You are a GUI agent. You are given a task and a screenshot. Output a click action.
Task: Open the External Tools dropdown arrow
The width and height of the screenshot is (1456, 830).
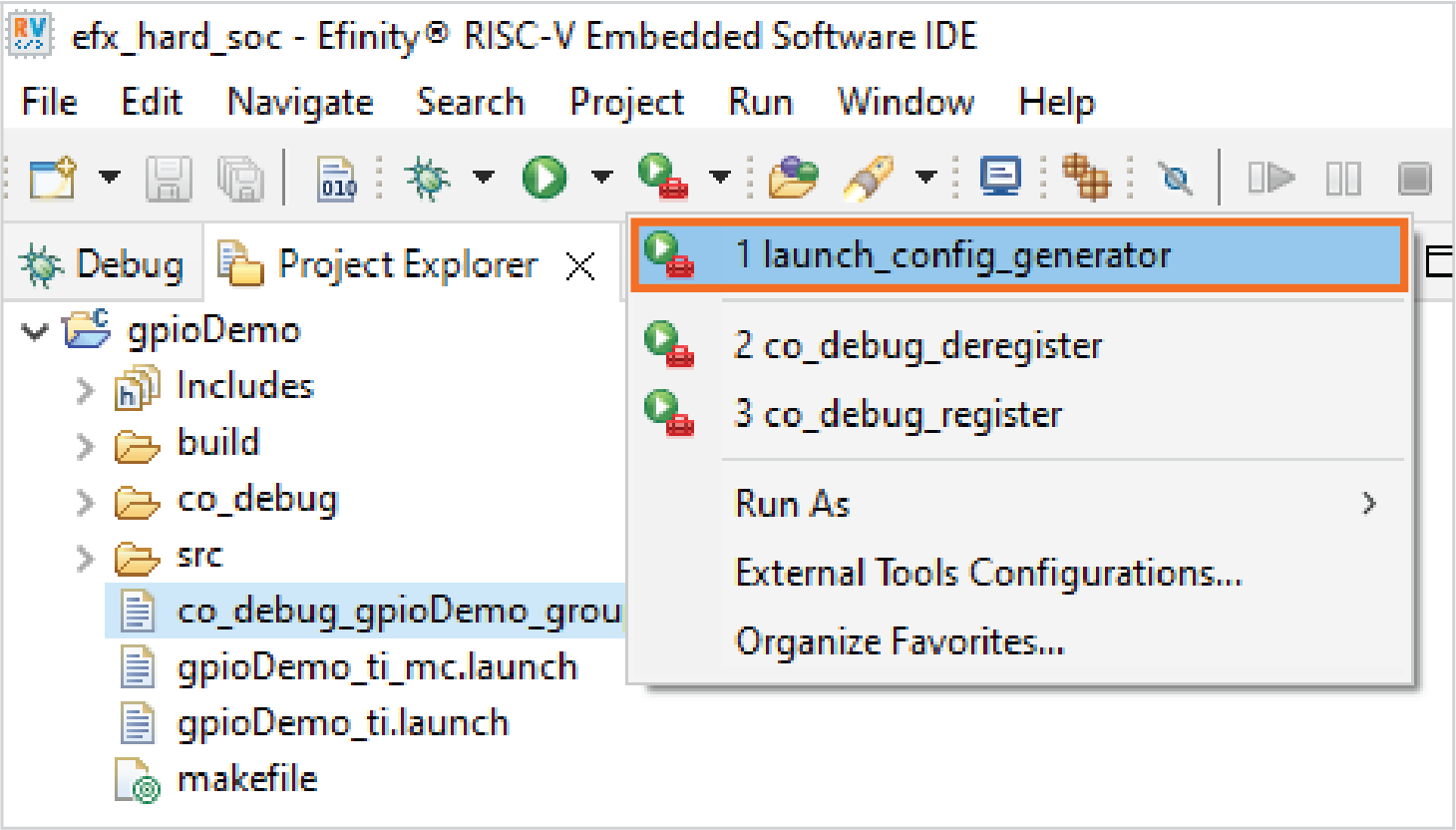(x=720, y=178)
